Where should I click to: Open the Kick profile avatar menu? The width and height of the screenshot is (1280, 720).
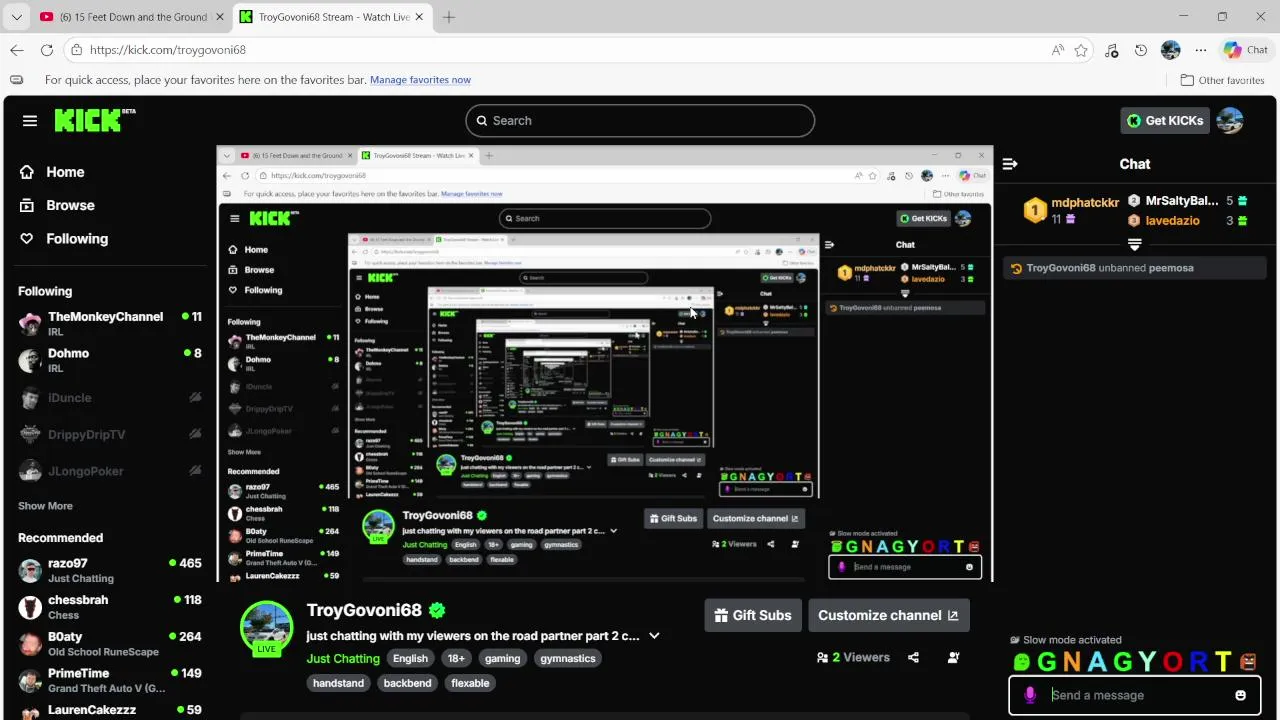tap(1230, 120)
